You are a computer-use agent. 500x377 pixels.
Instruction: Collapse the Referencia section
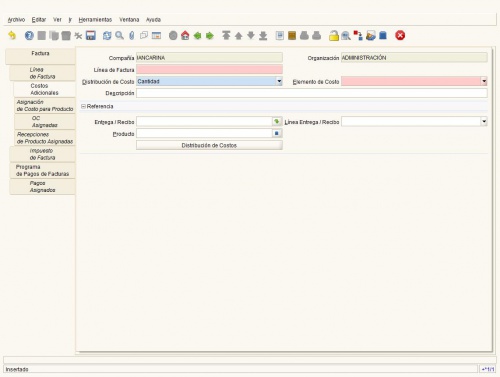coord(83,106)
